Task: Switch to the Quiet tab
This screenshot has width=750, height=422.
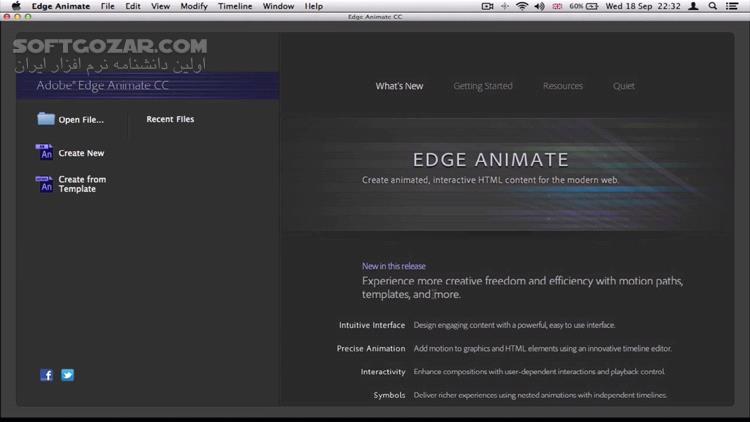Action: pos(624,86)
